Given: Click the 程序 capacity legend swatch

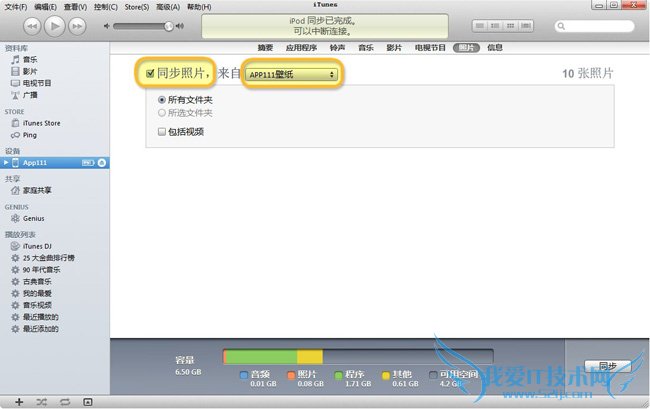Looking at the screenshot, I should (338, 375).
